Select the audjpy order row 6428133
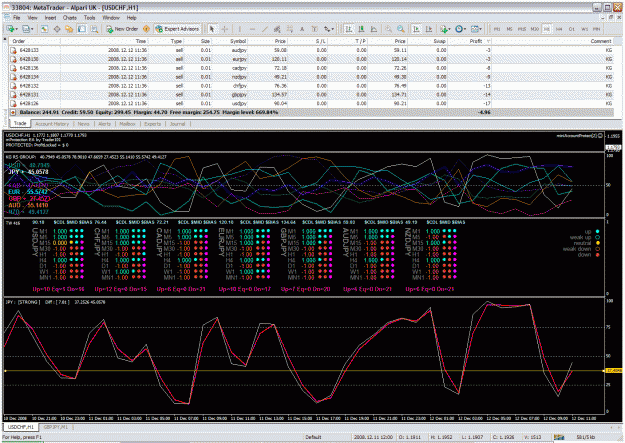 [x=311, y=50]
